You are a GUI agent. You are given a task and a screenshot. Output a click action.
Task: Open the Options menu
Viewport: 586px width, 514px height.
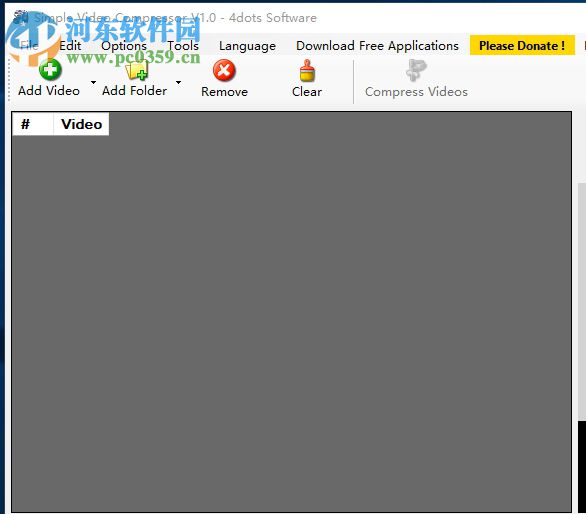124,46
